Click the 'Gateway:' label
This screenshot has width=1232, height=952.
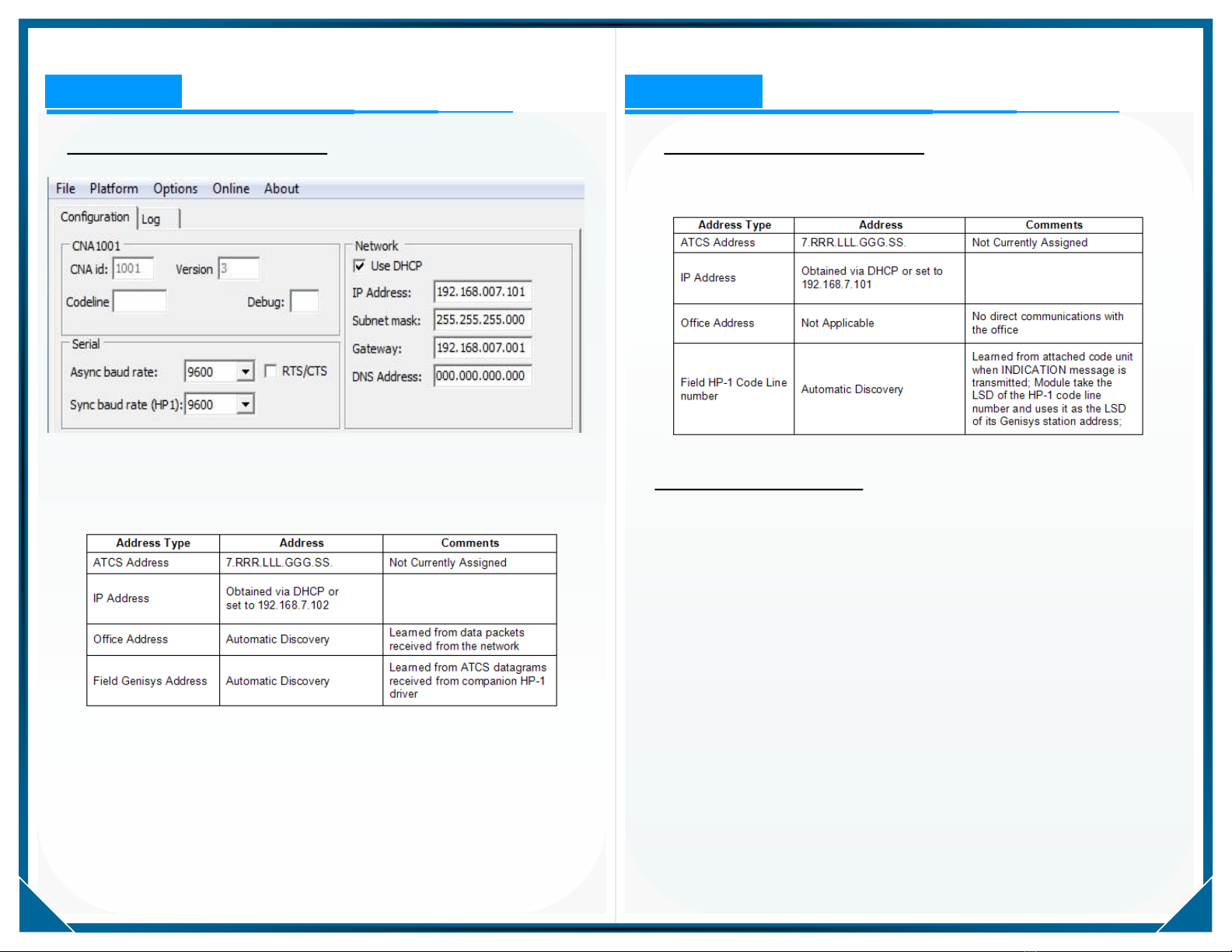pyautogui.click(x=377, y=349)
